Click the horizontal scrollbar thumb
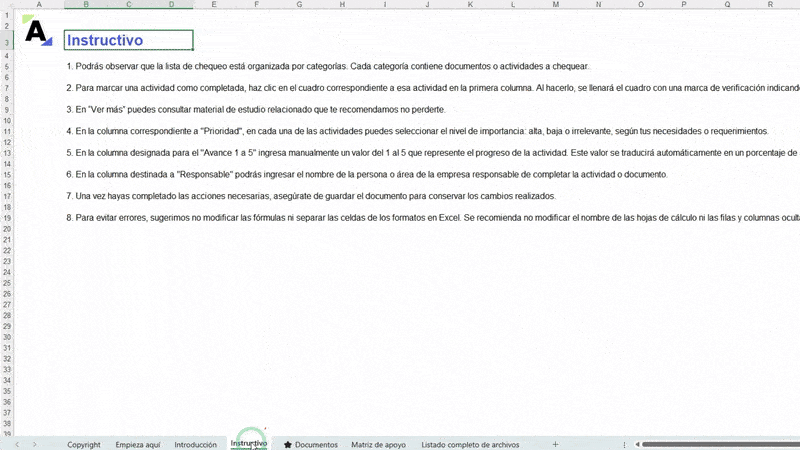 pos(720,444)
